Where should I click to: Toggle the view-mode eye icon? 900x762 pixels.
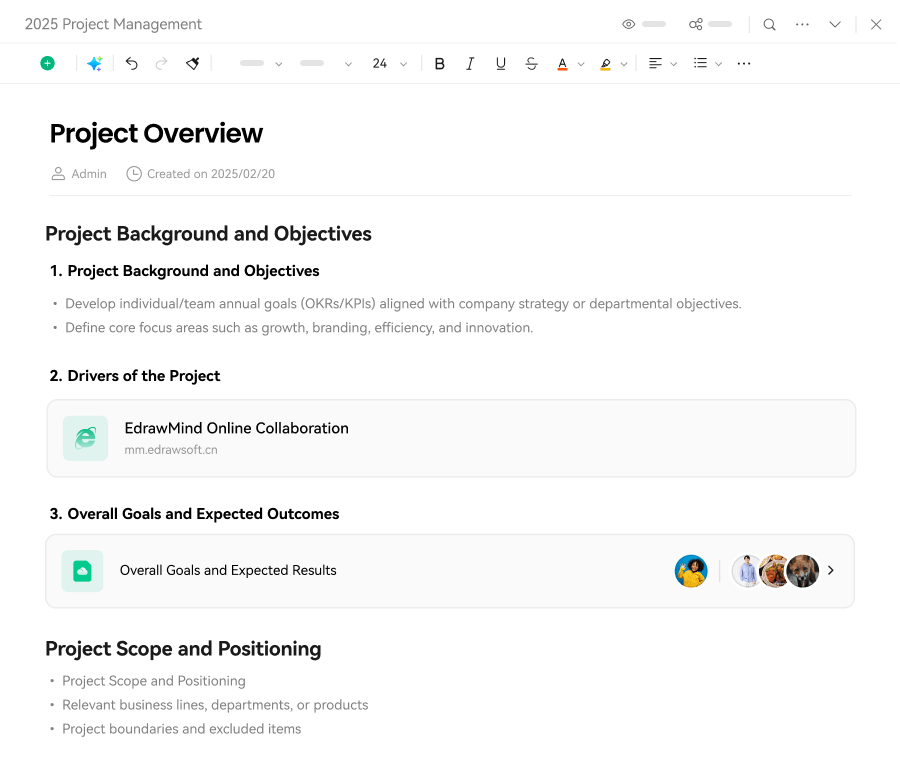[x=629, y=24]
